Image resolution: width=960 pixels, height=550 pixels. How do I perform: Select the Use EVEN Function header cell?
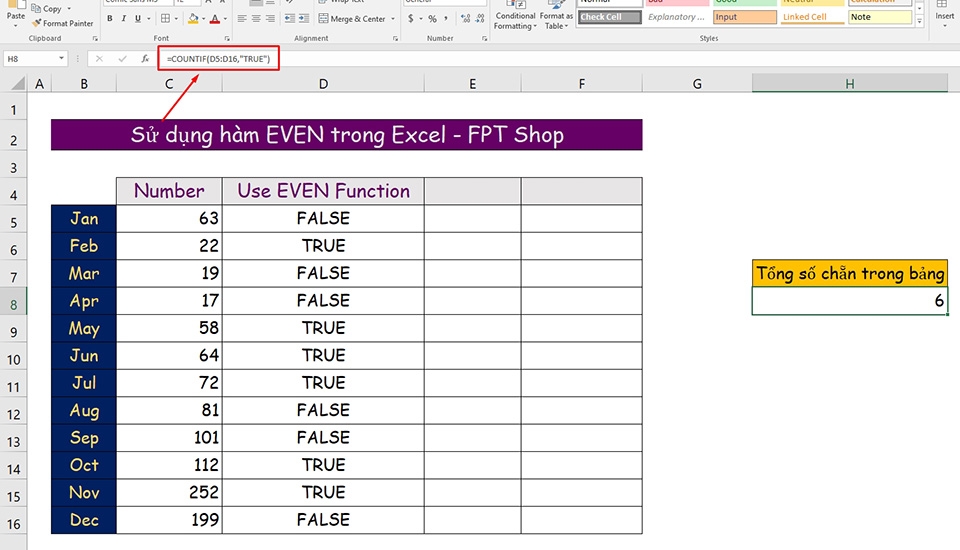point(323,191)
